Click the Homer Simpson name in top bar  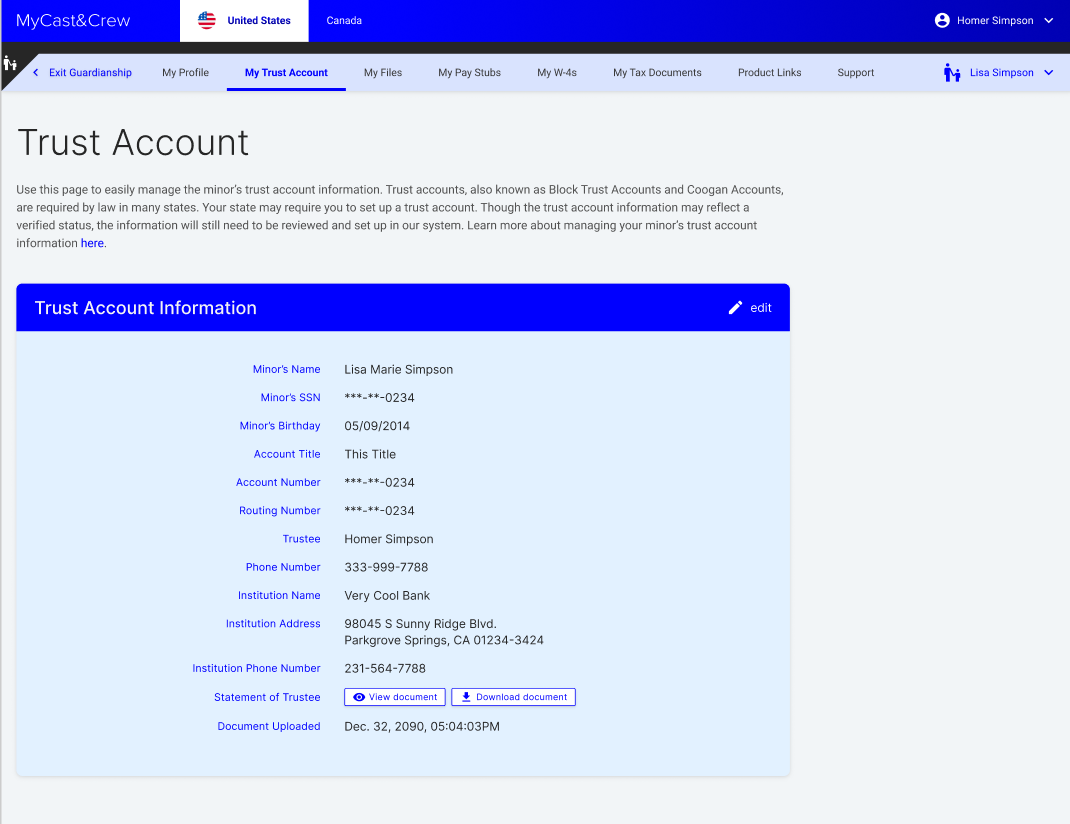[x=995, y=20]
